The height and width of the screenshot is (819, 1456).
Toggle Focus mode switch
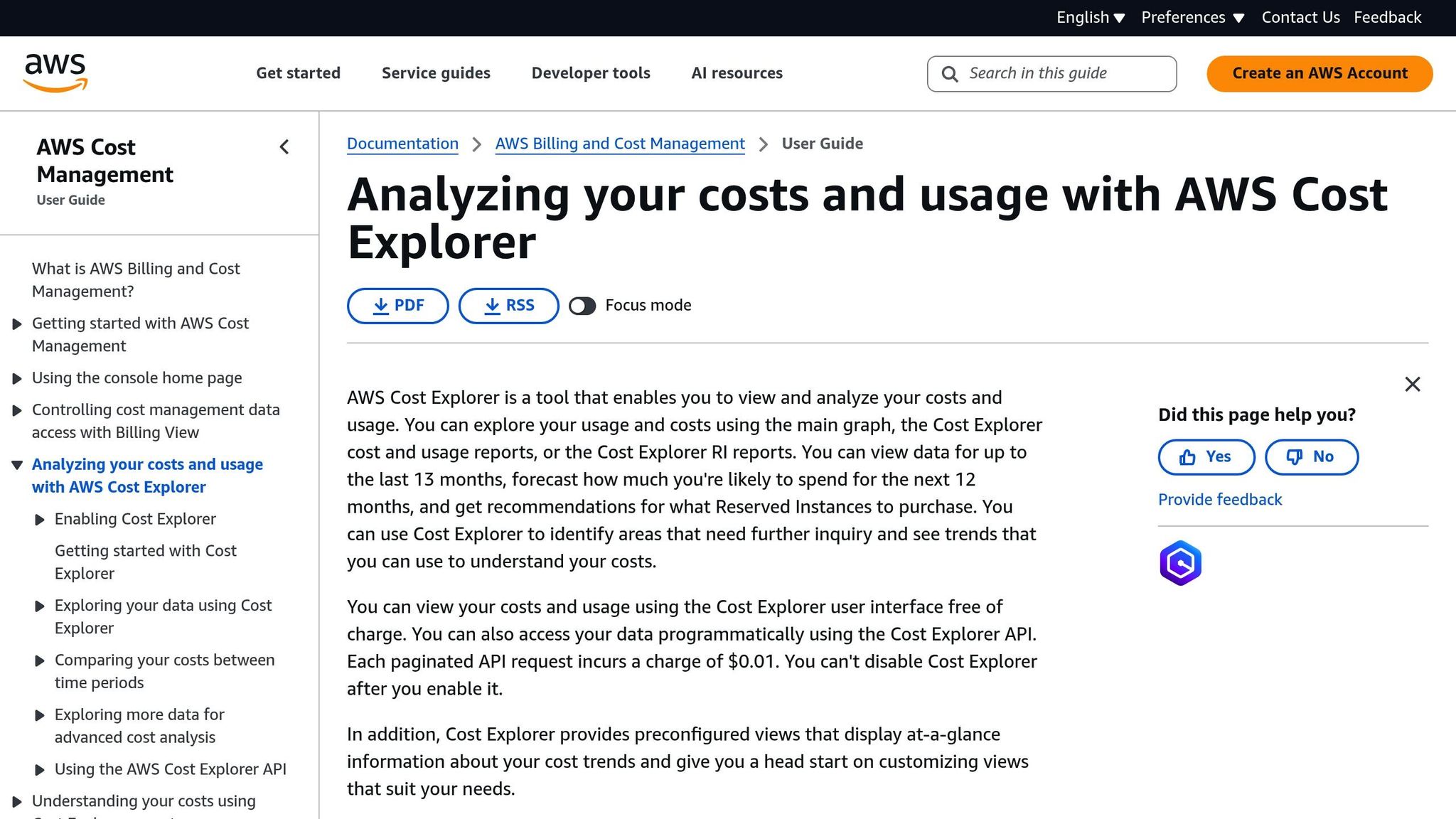coord(582,306)
